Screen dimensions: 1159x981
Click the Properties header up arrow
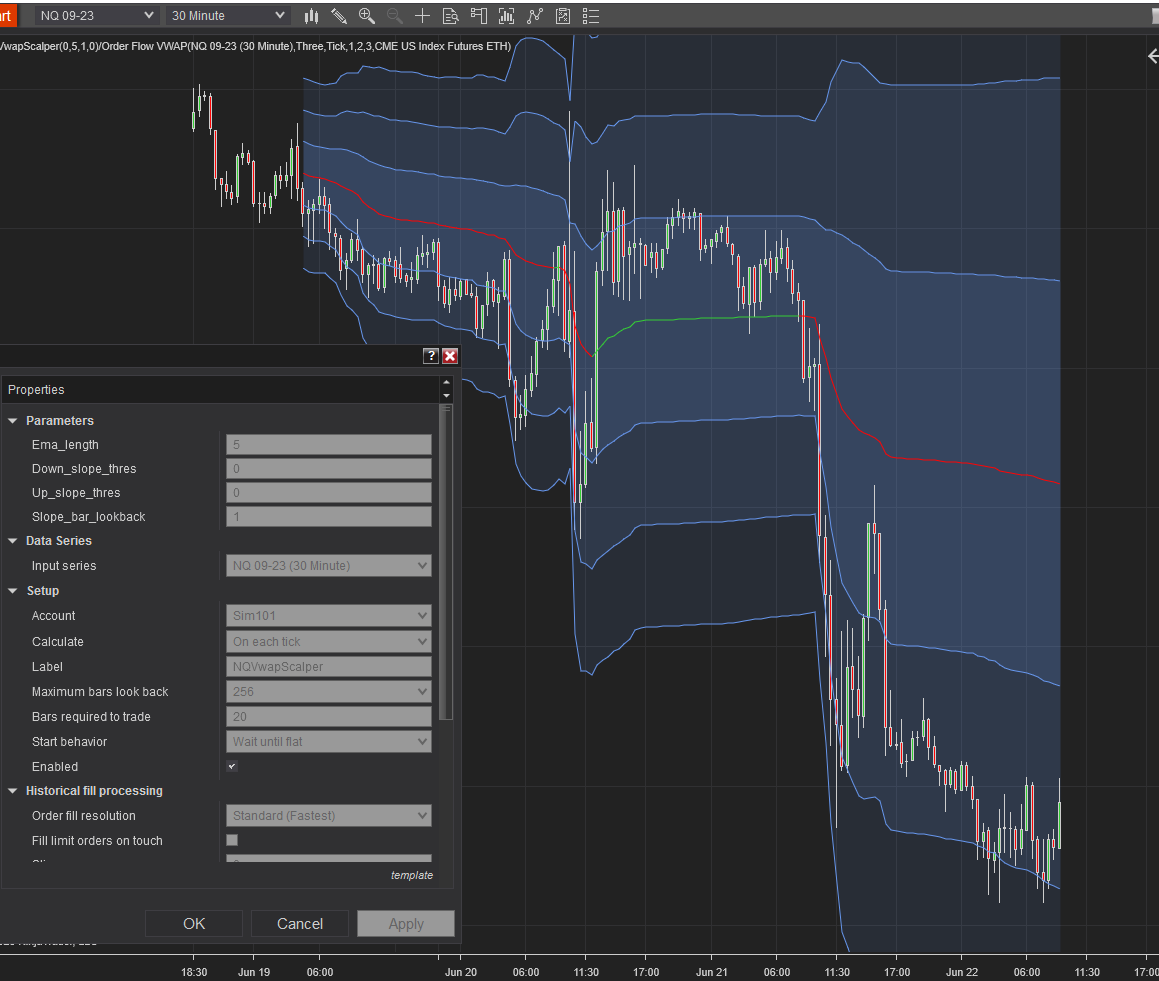pyautogui.click(x=446, y=383)
